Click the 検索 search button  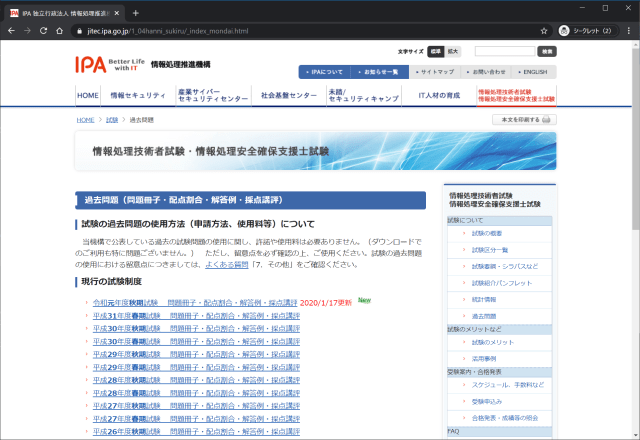pos(547,51)
